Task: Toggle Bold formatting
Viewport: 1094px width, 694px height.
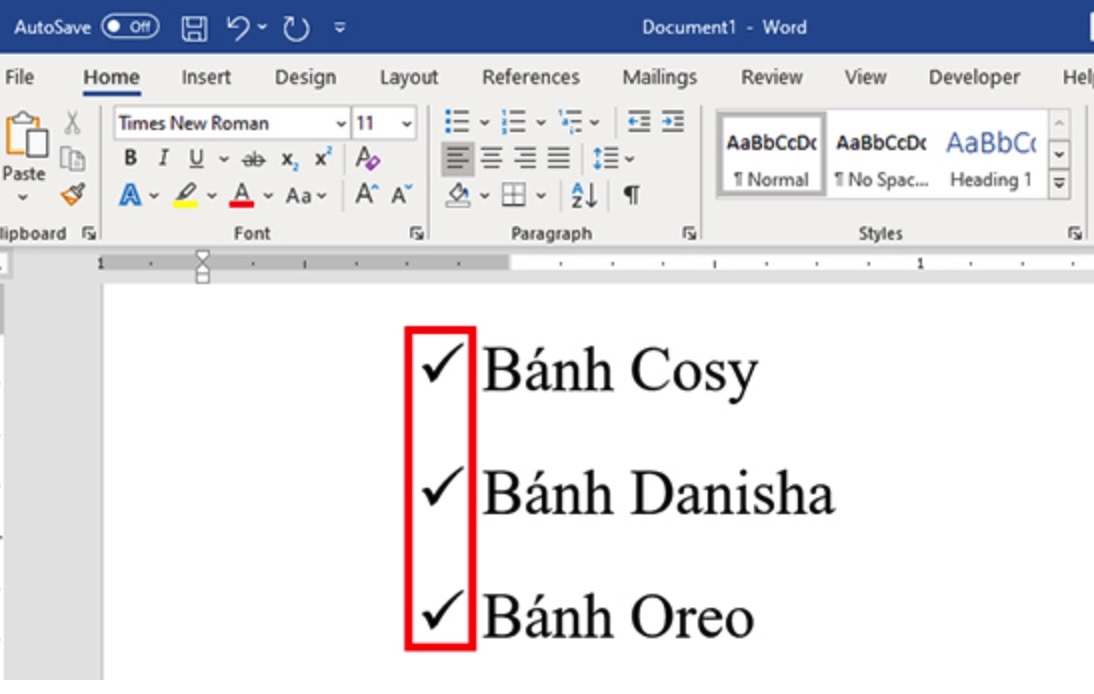Action: coord(130,158)
